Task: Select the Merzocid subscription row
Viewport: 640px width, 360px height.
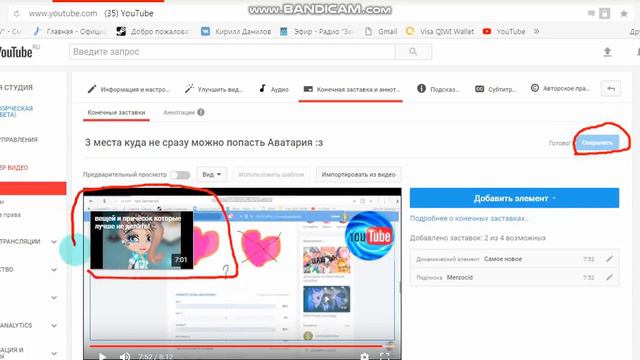Action: 514,277
